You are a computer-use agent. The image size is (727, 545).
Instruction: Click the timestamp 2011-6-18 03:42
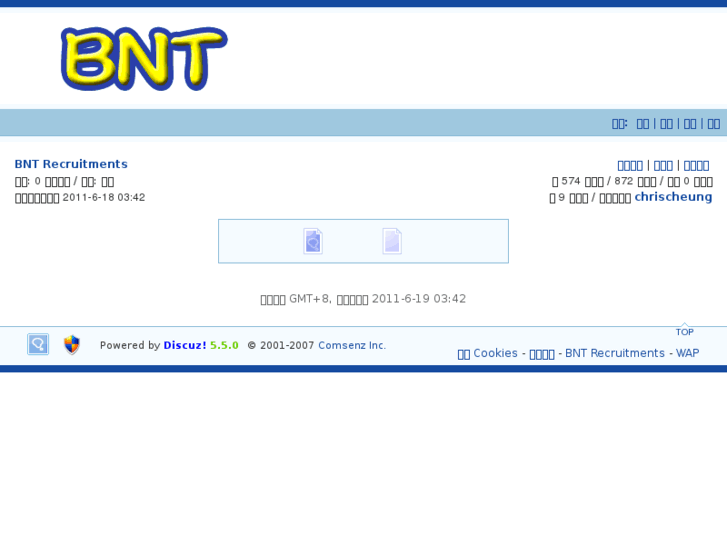pos(104,198)
